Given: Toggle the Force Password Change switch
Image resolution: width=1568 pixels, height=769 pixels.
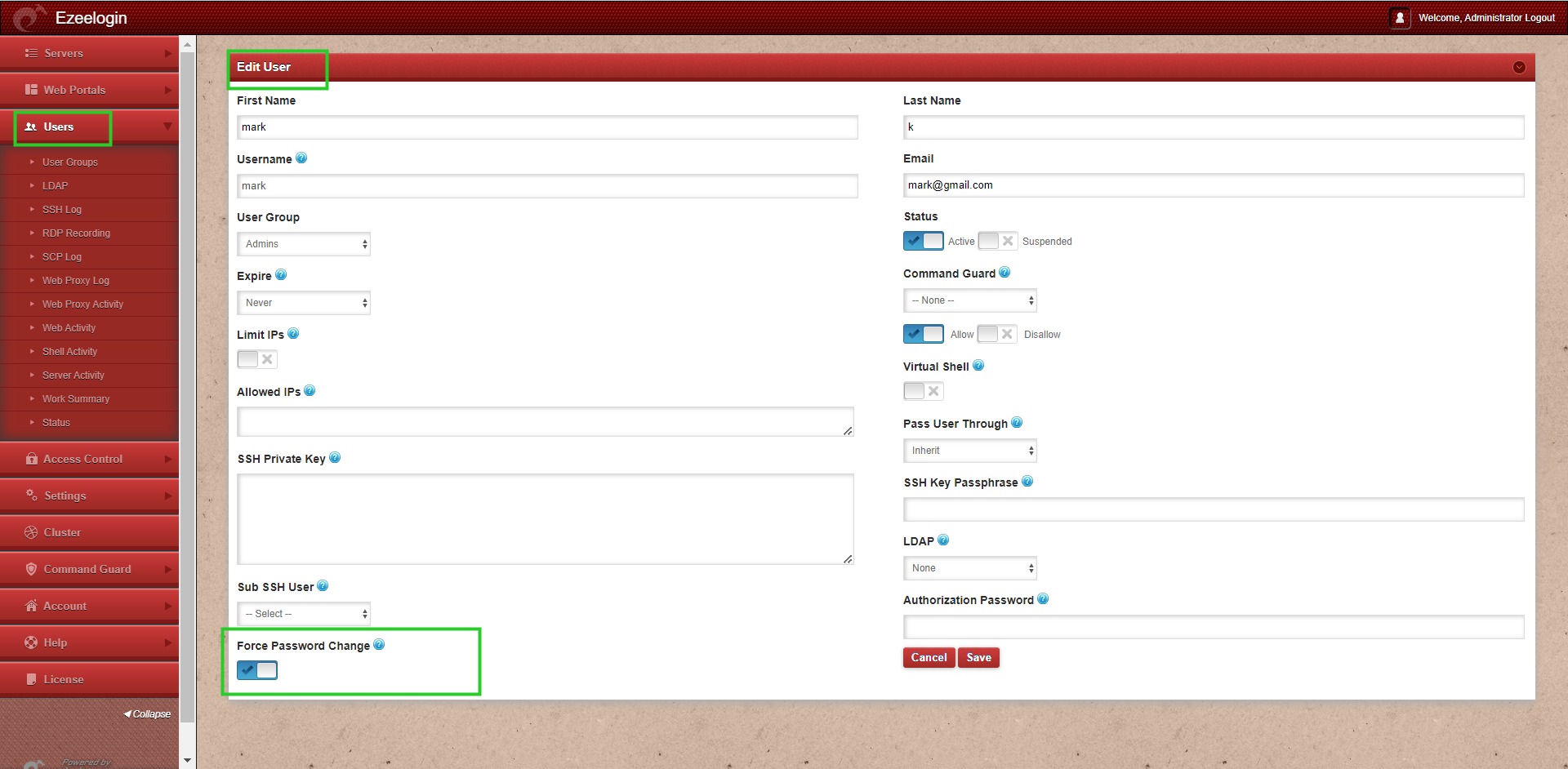Looking at the screenshot, I should [257, 670].
